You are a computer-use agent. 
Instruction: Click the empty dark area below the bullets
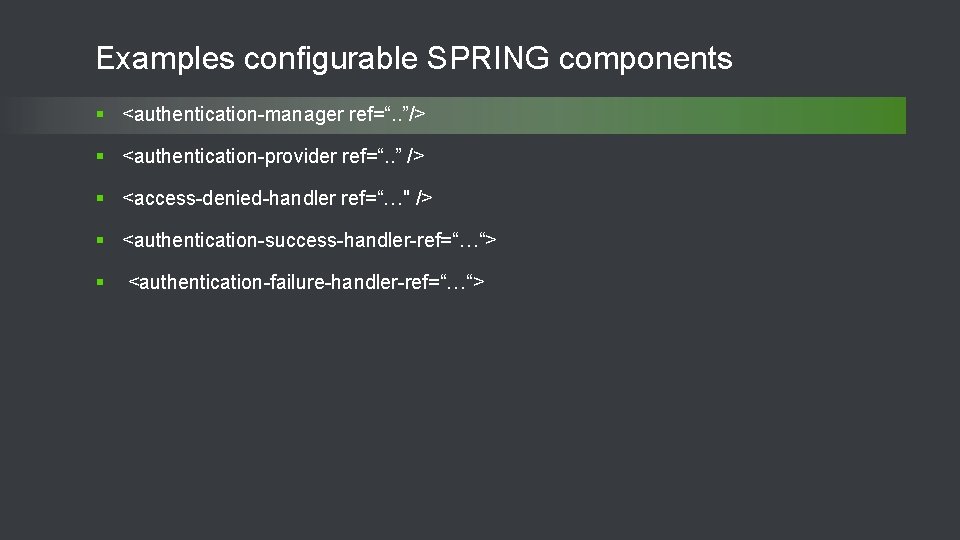pyautogui.click(x=480, y=420)
